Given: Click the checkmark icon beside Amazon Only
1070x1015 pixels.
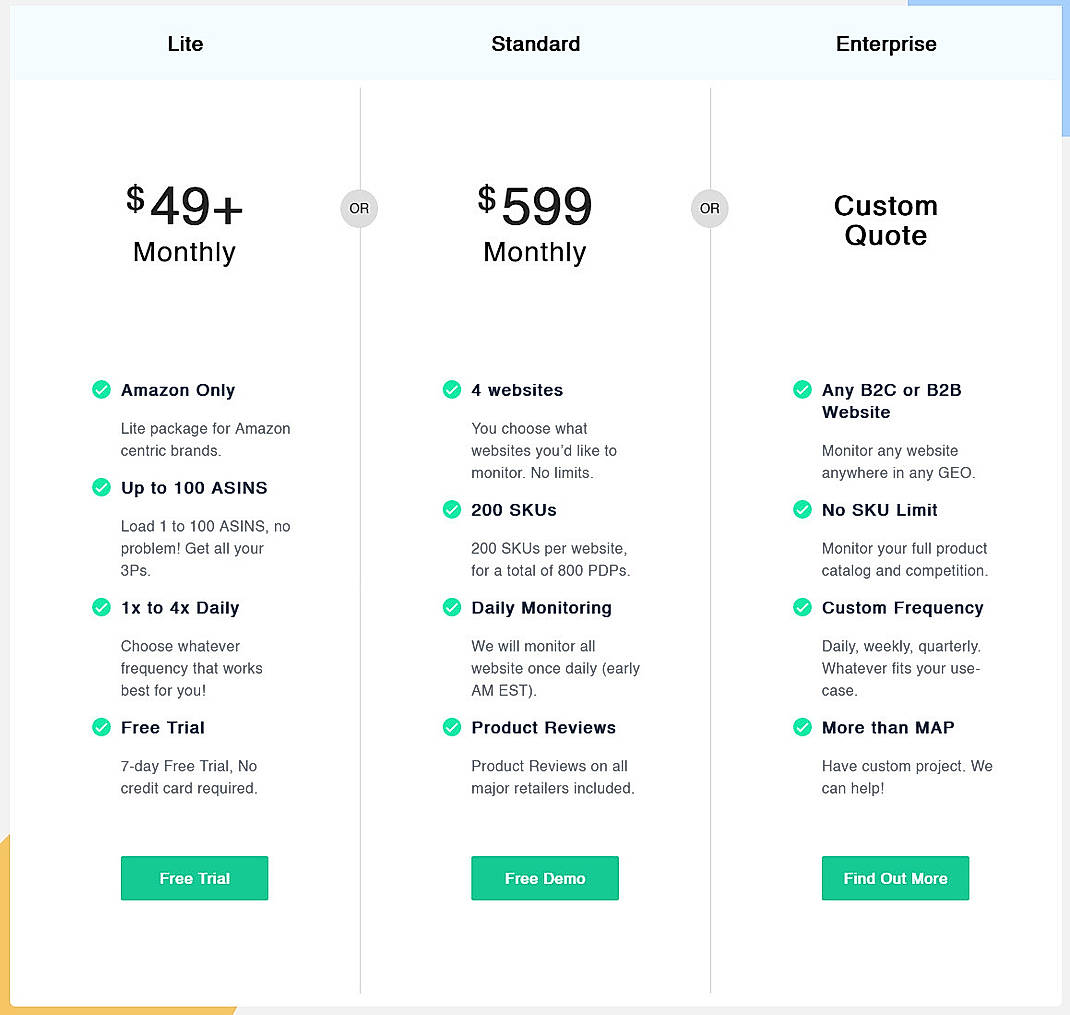Looking at the screenshot, I should [x=101, y=390].
